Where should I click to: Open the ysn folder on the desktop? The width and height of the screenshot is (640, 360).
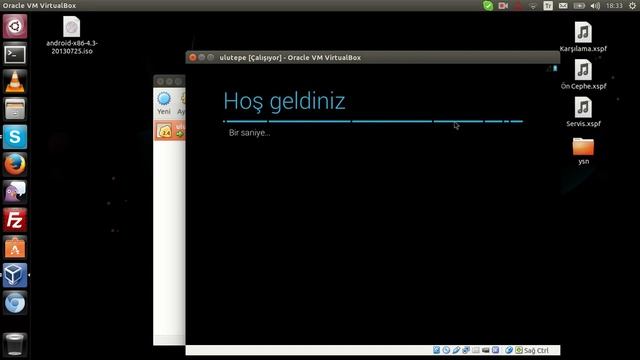pos(583,151)
